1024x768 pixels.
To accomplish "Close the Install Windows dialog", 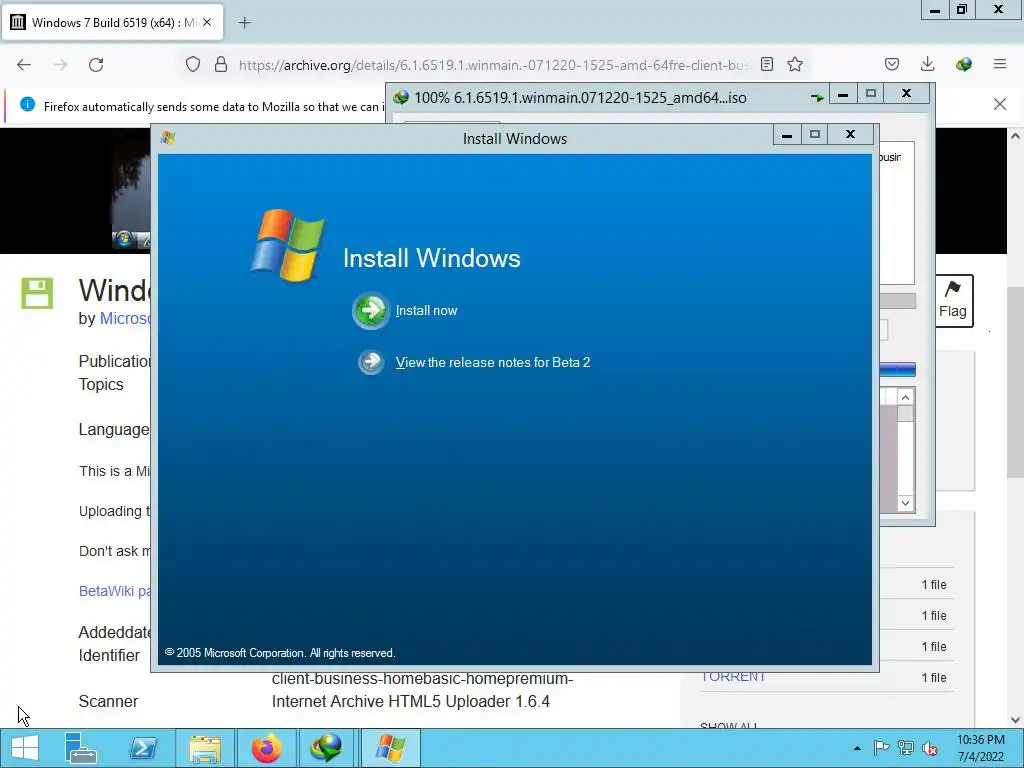I will coord(850,135).
